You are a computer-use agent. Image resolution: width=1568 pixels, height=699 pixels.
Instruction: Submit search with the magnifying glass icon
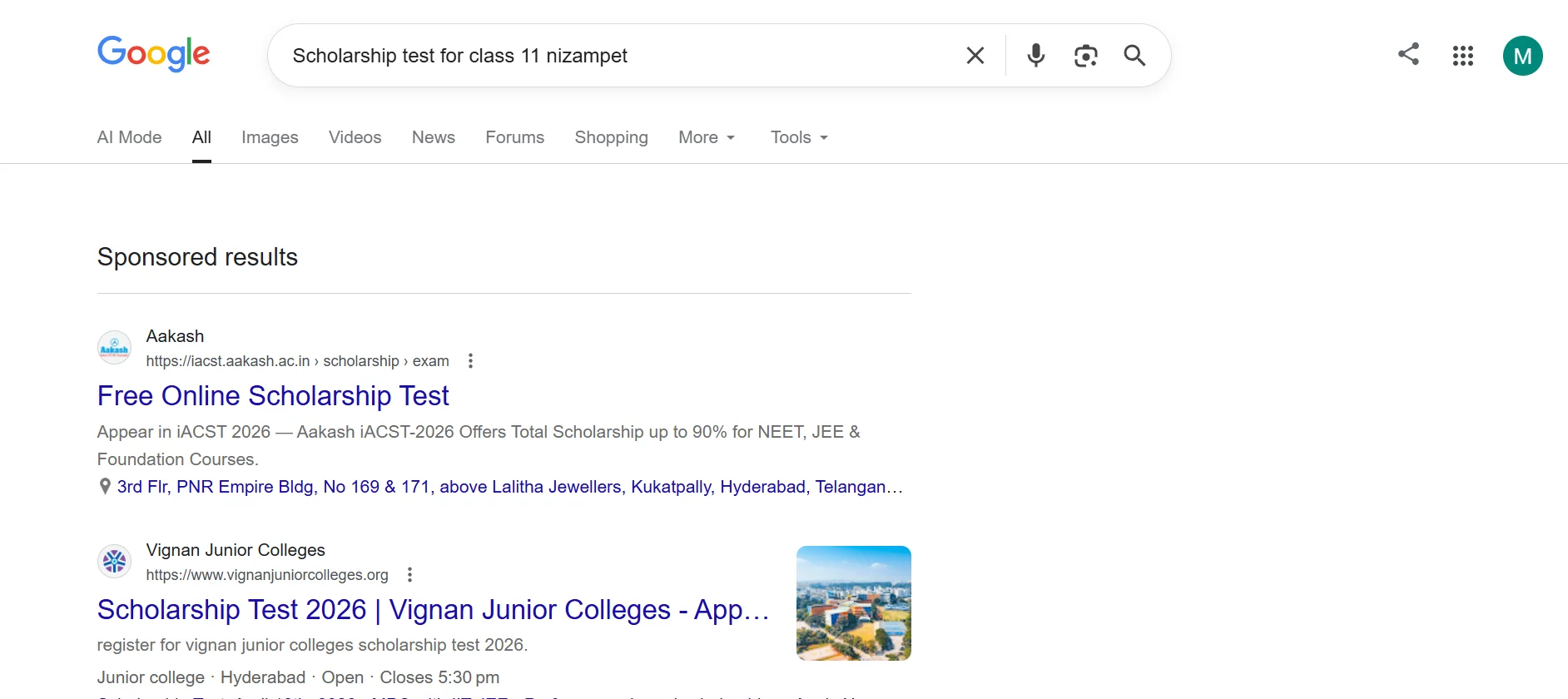(x=1134, y=56)
